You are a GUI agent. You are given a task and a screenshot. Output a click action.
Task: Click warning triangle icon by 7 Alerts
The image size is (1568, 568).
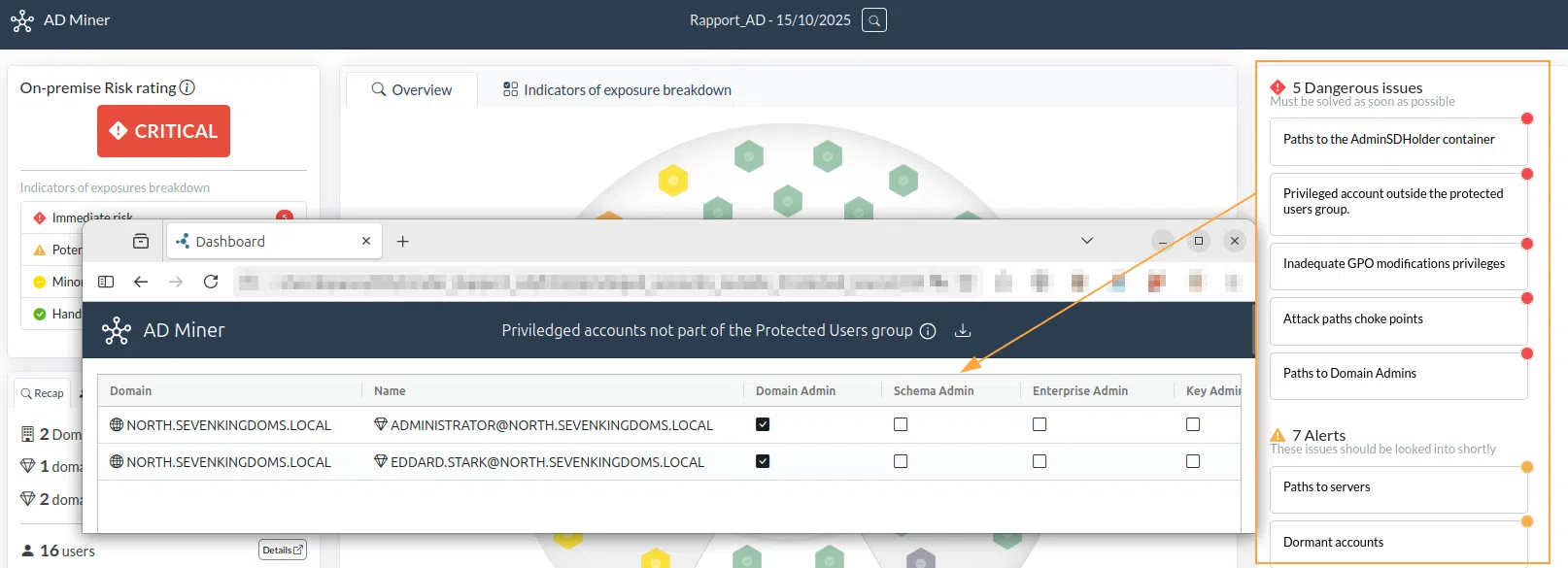(x=1278, y=435)
